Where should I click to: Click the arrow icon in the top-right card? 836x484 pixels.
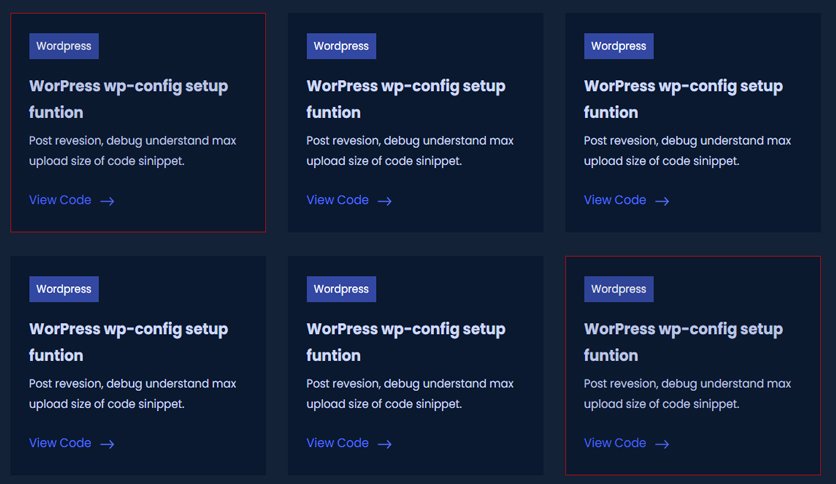(662, 201)
